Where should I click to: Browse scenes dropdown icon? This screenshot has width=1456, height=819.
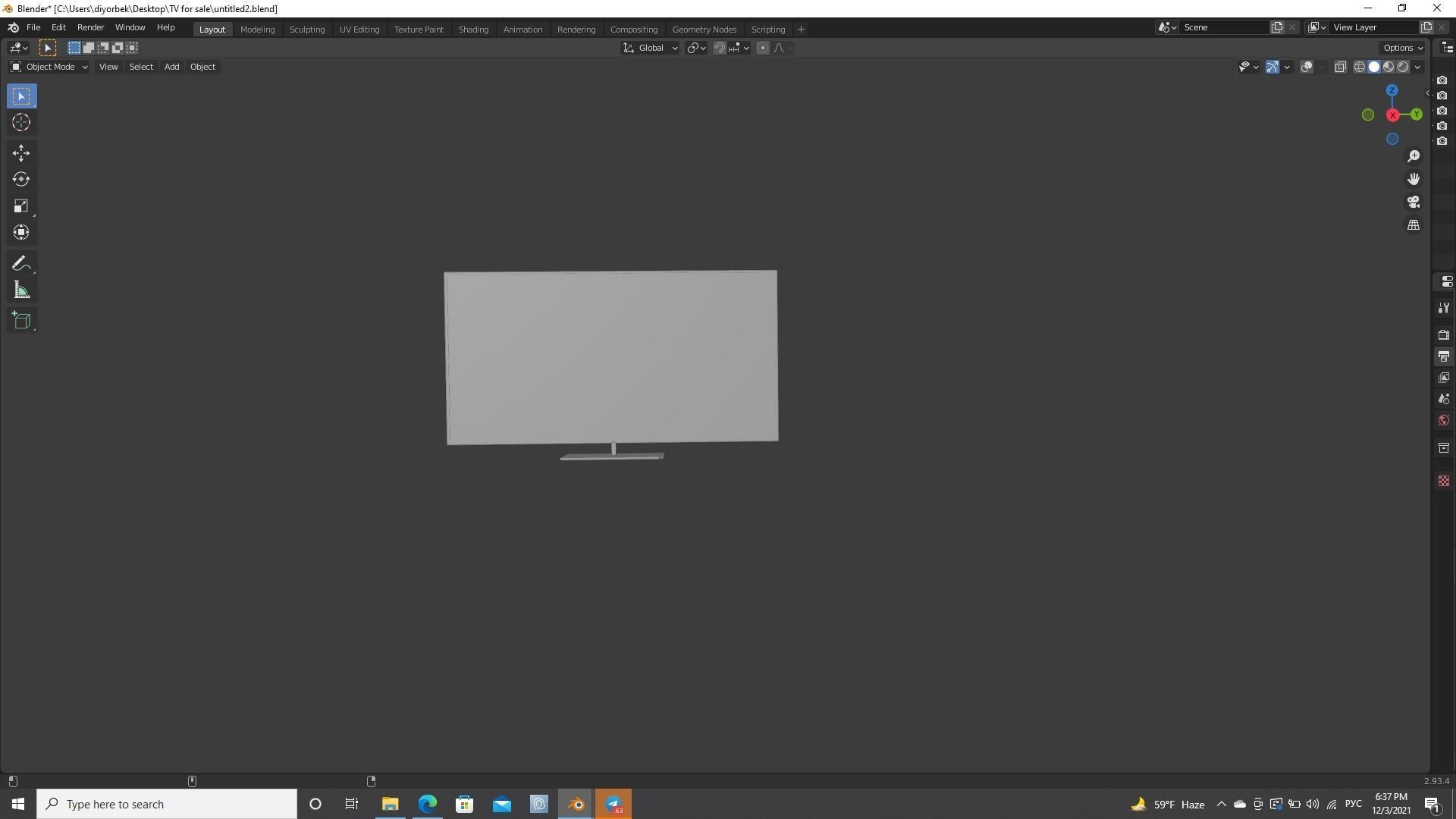click(1167, 27)
